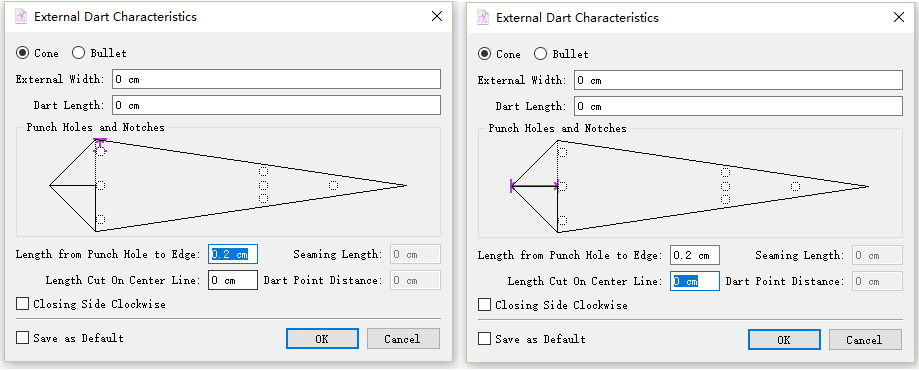Image resolution: width=919 pixels, height=370 pixels.
Task: Select Bullet radio in left dialog
Action: click(x=79, y=53)
